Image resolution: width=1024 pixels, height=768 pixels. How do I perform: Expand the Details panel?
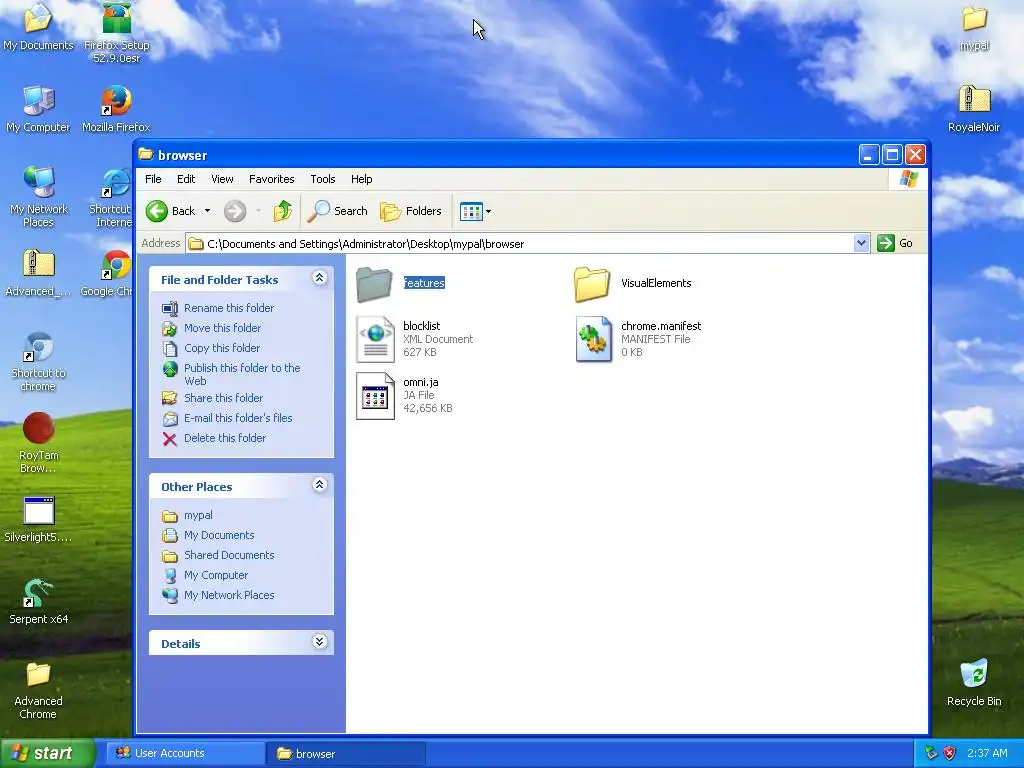tap(319, 642)
